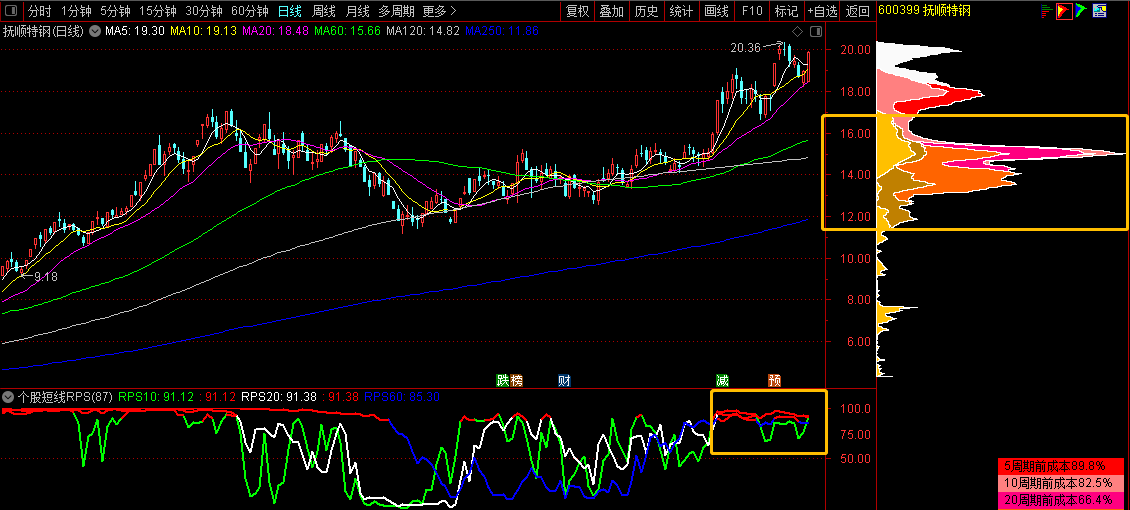Click the blue panel icon at top right
Viewport: 1130px width, 510px height.
1101,11
